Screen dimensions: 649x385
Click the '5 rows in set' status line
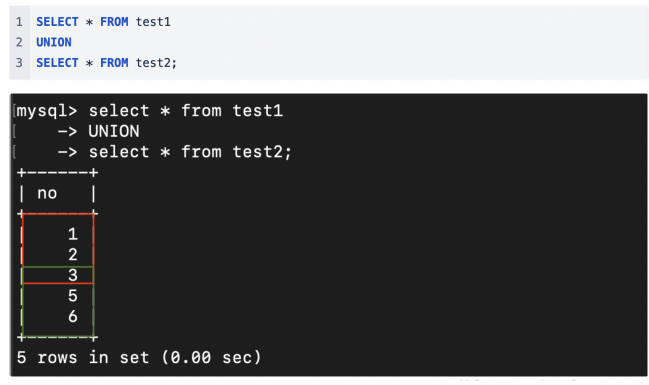[x=139, y=358]
